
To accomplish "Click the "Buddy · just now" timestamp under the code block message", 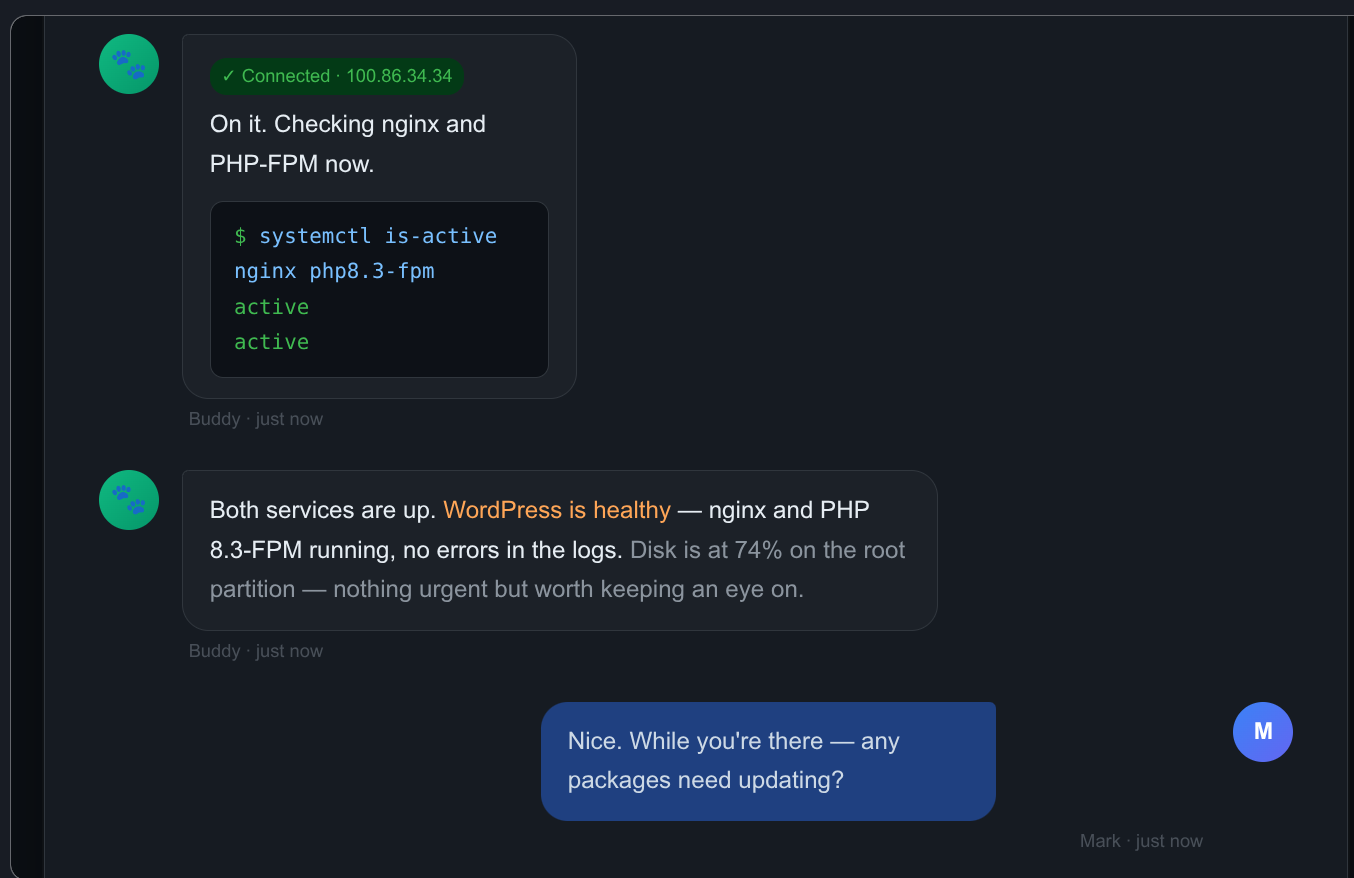I will (256, 419).
